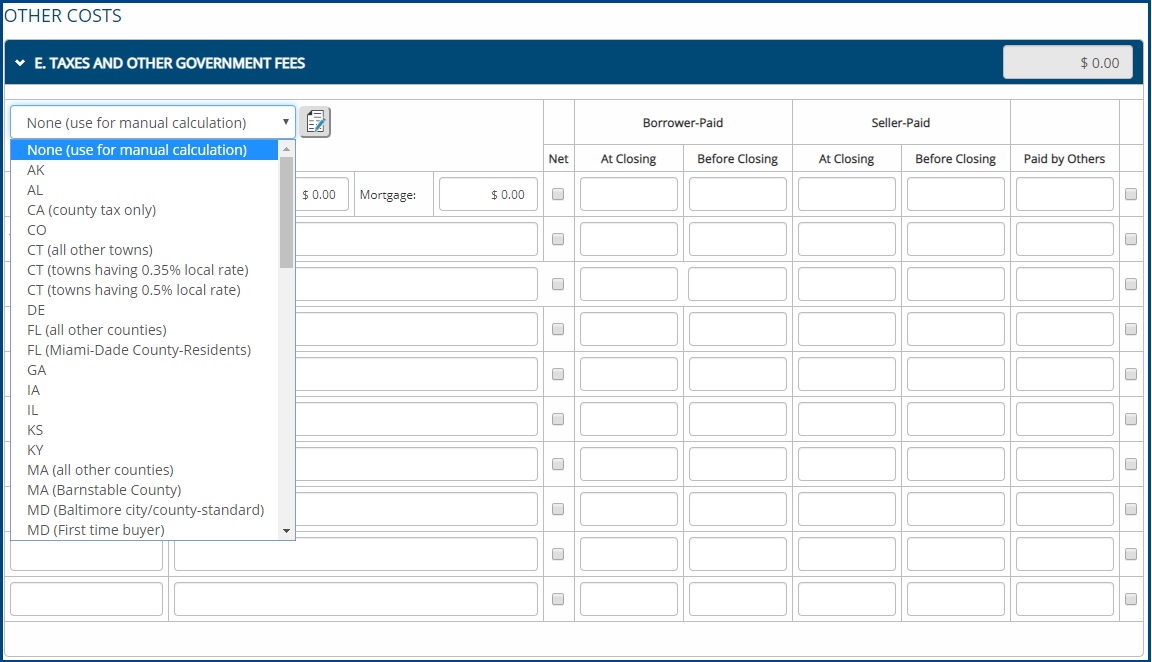
Task: Click the section total $0.00 box
Action: (x=1067, y=62)
